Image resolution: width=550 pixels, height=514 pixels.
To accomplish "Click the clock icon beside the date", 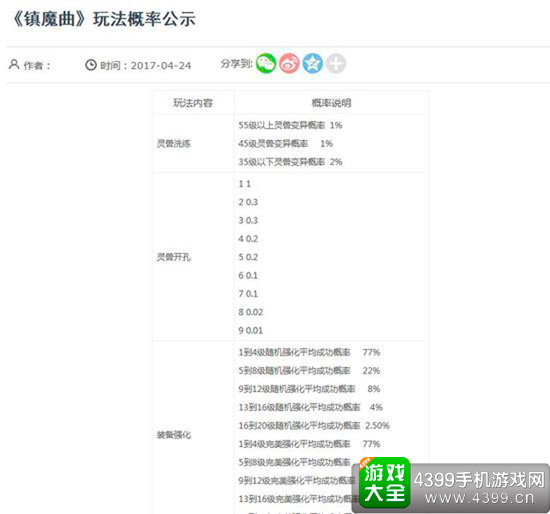I will [91, 65].
